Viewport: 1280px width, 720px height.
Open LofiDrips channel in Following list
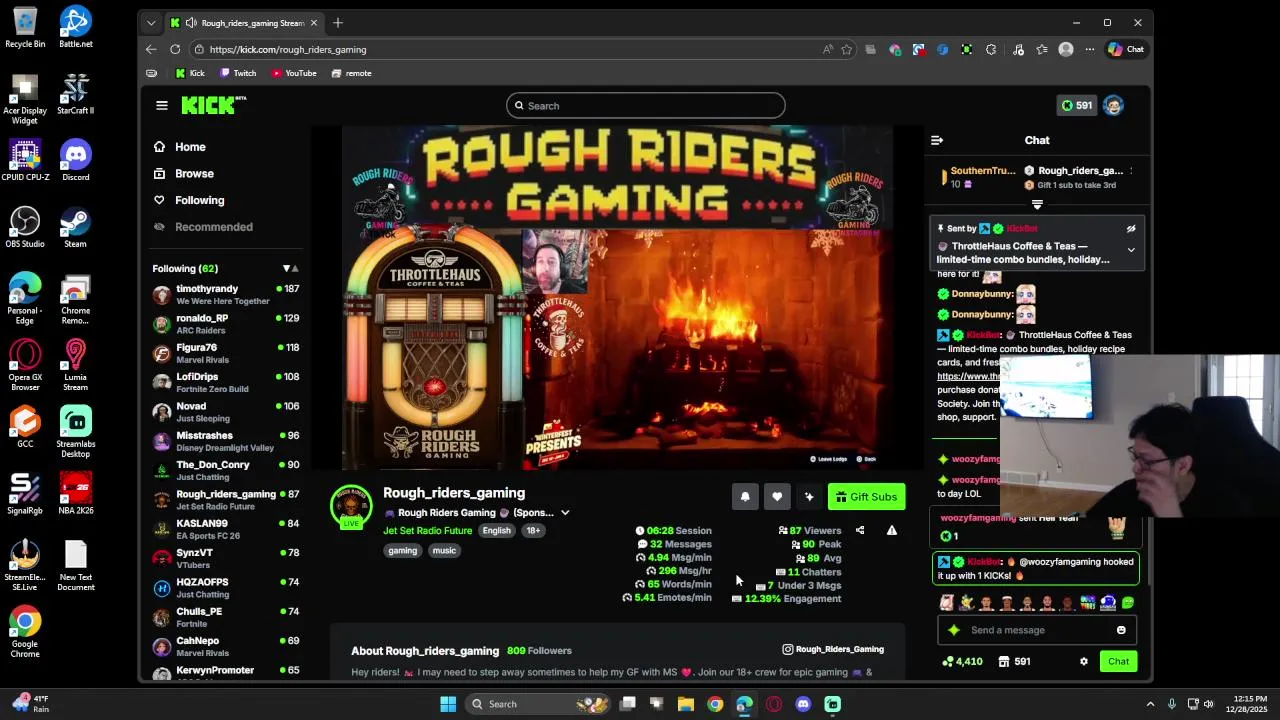tap(226, 382)
